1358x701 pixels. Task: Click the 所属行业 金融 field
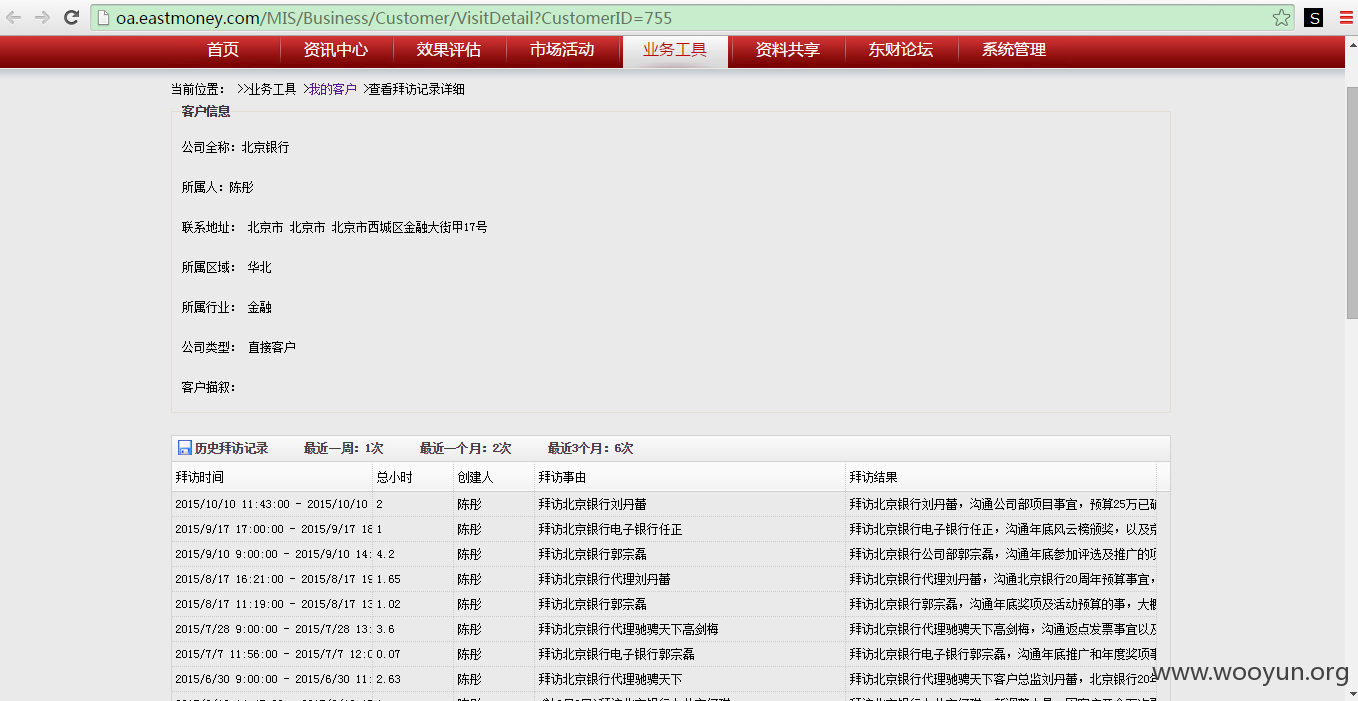pos(226,307)
